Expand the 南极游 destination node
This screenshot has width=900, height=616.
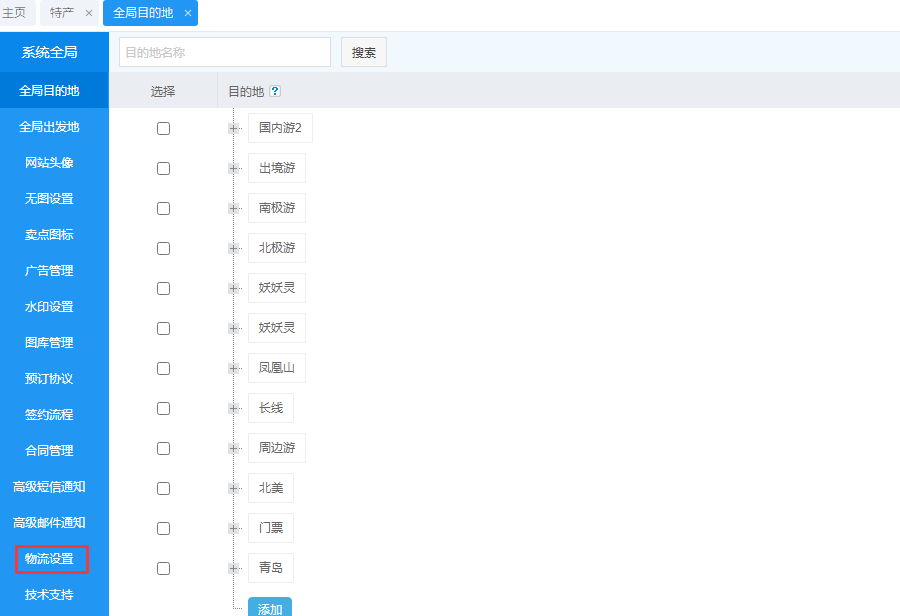(233, 208)
